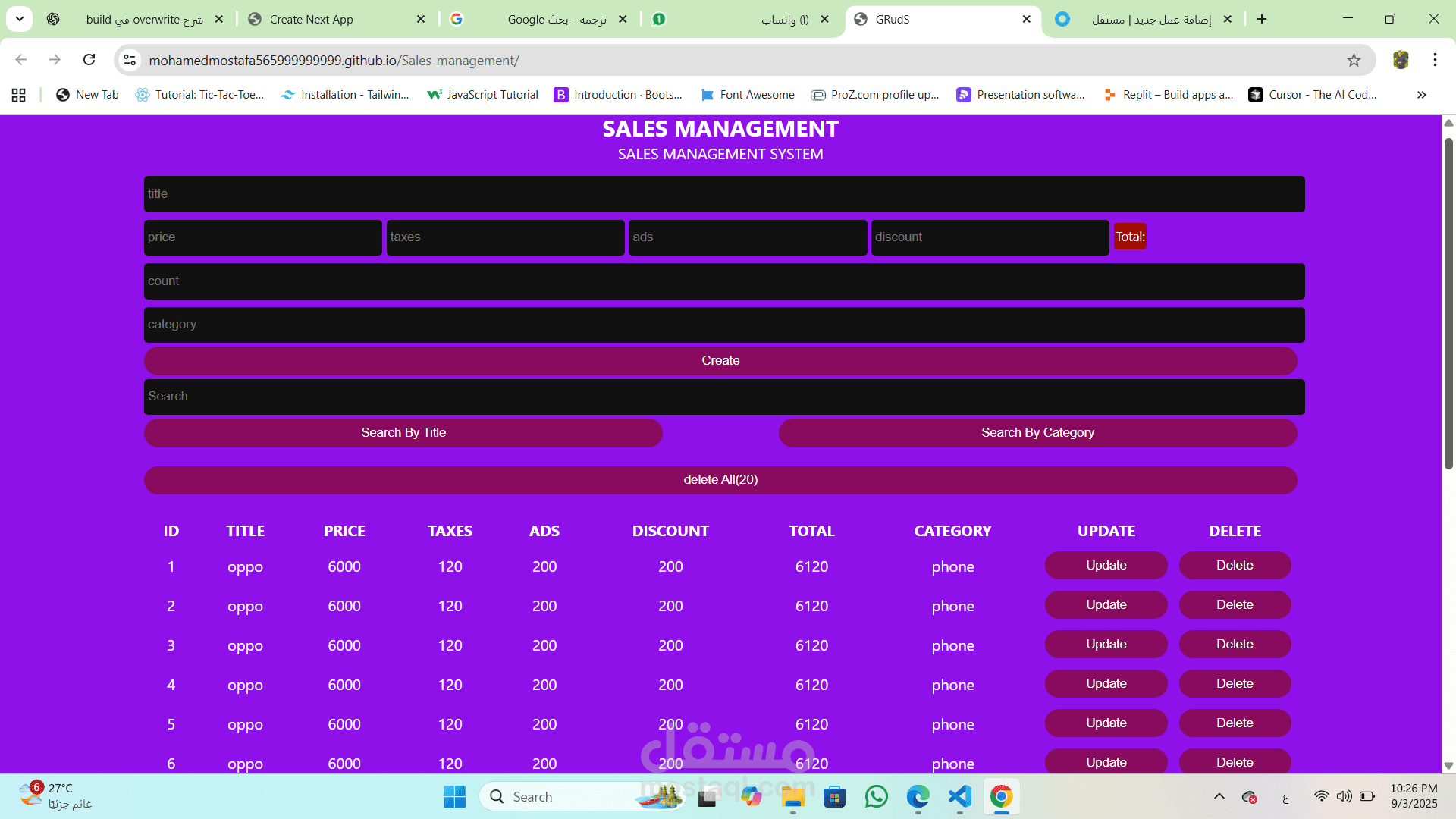The width and height of the screenshot is (1456, 819).
Task: Click Search By Title button
Action: [403, 433]
